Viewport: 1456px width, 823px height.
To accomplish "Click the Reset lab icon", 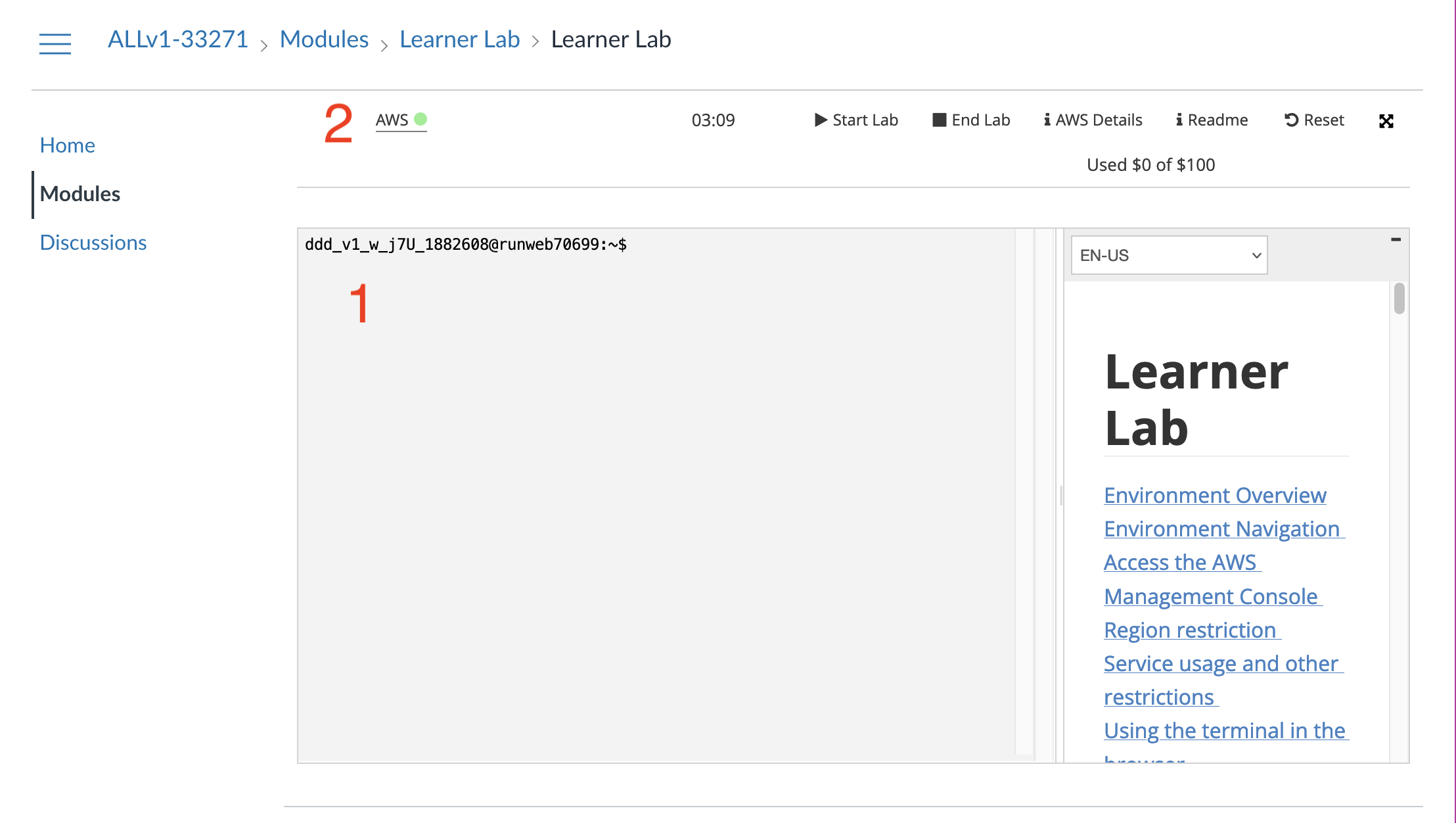I will point(1291,120).
